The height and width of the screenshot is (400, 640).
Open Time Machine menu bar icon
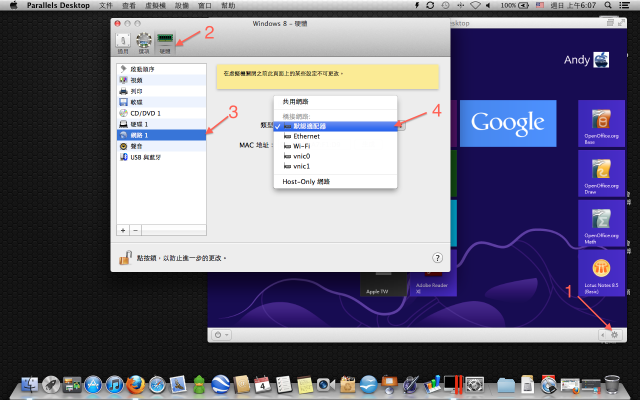coord(445,5)
